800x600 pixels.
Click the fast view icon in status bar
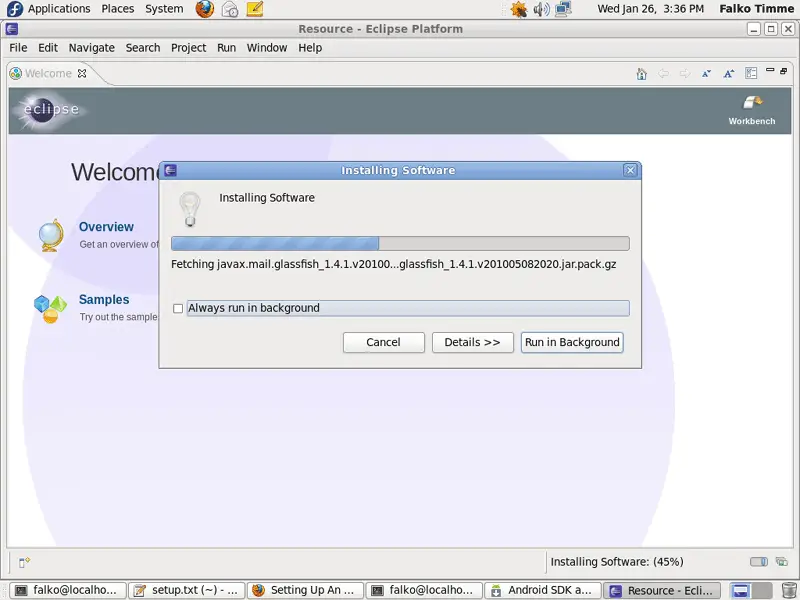click(24, 562)
